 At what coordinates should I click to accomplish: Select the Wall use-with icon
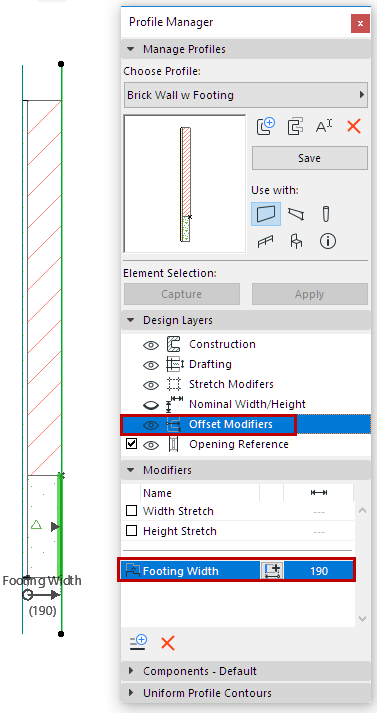[266, 214]
